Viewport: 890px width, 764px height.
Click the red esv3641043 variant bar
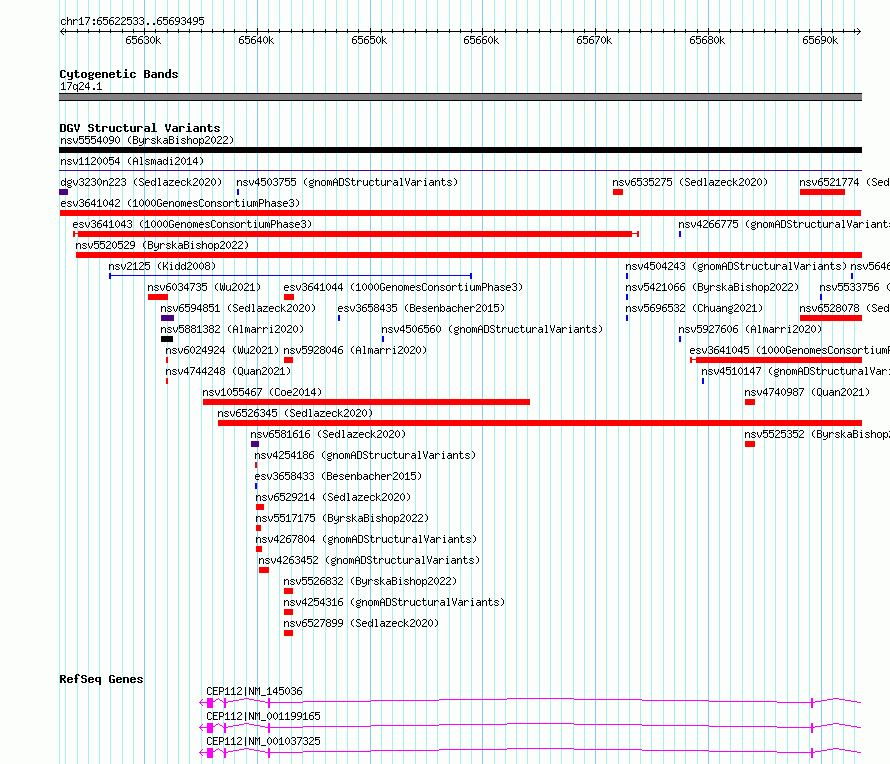click(x=356, y=234)
